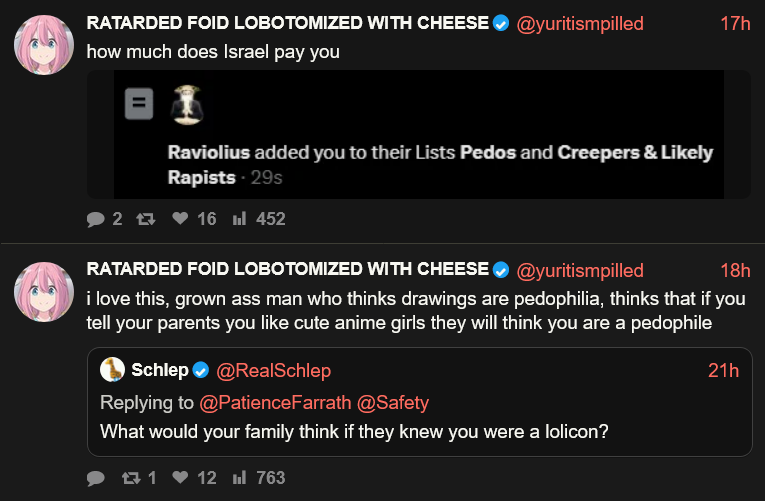Open the @RealSchlep profile link
Viewport: 765px width, 501px height.
[x=273, y=371]
